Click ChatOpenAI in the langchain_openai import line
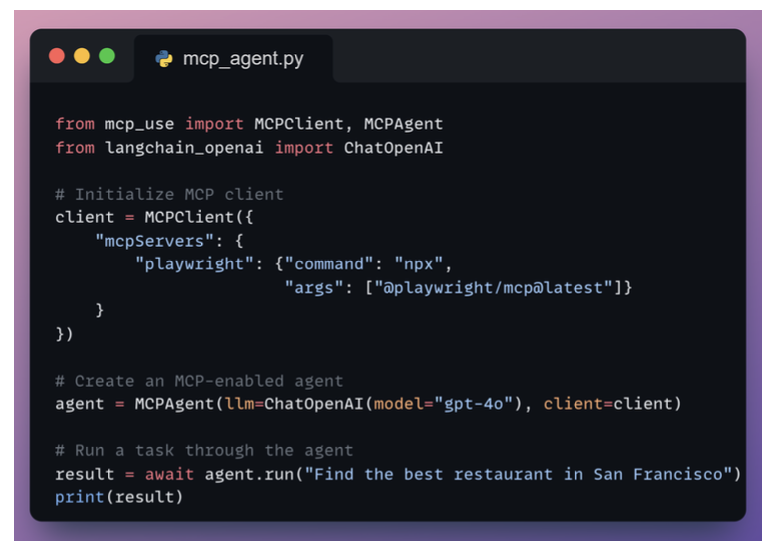This screenshot has width=772, height=552. [x=393, y=148]
